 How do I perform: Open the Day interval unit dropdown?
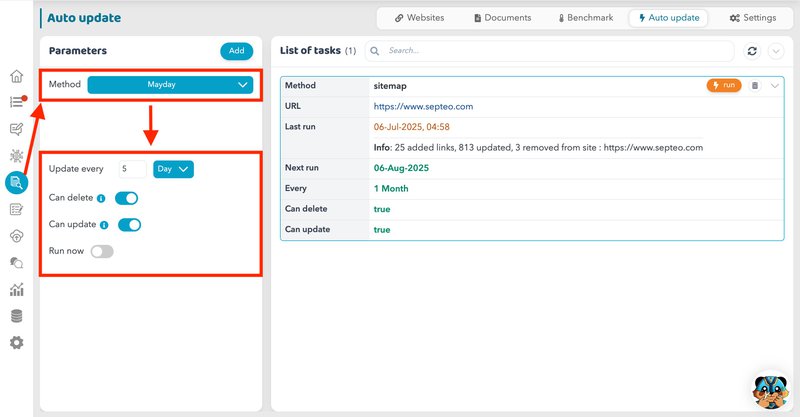(173, 169)
